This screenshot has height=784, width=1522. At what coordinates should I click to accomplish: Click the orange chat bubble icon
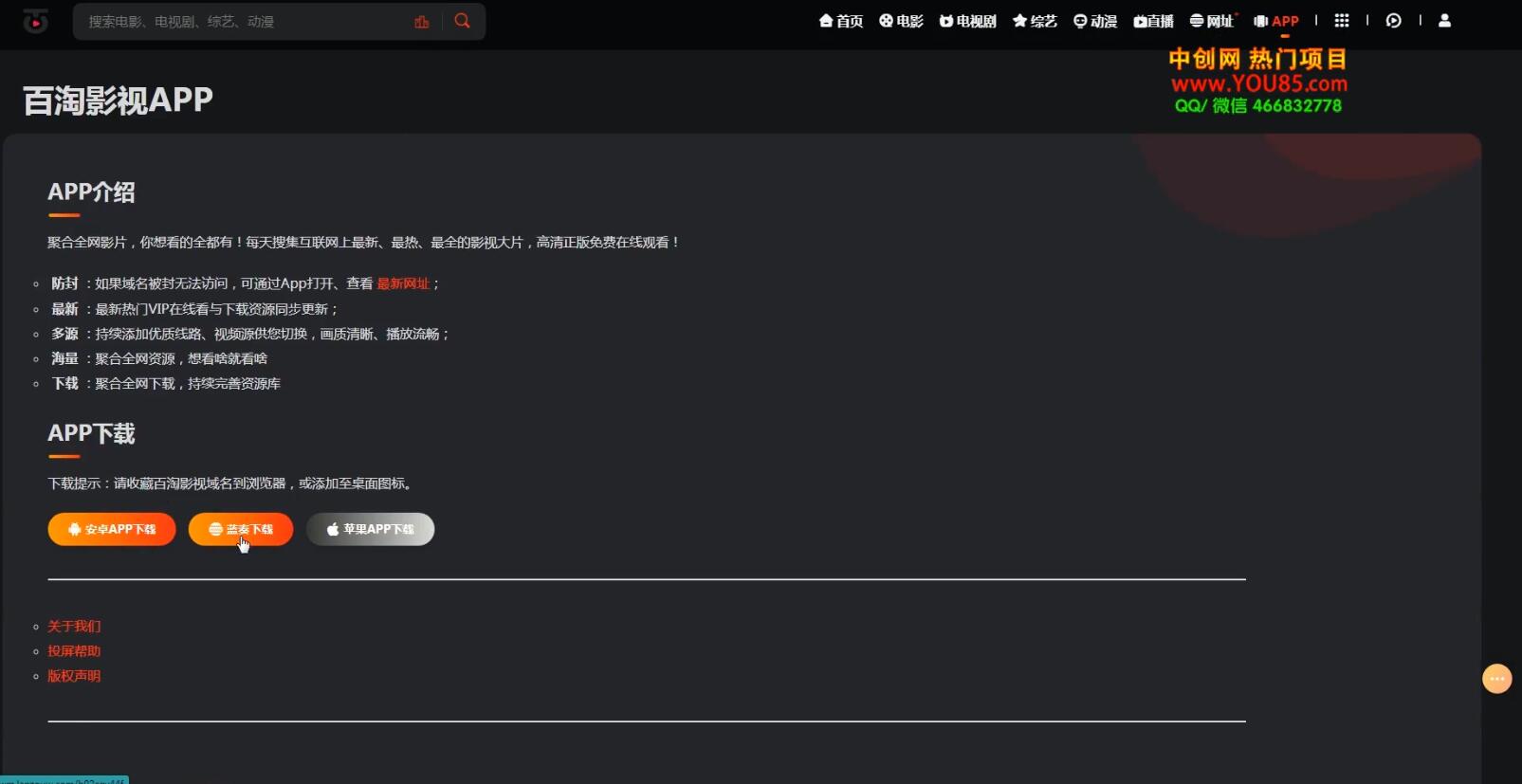[1496, 679]
